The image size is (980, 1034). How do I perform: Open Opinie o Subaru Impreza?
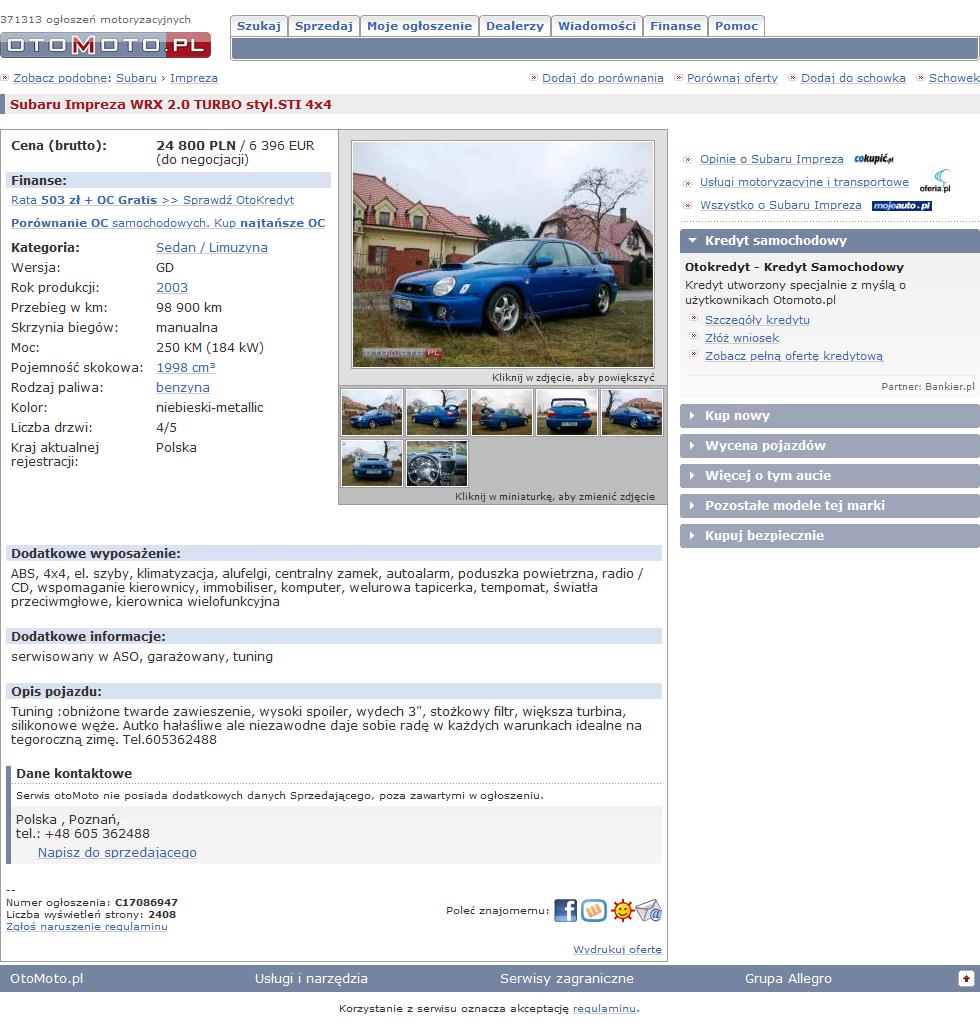772,160
